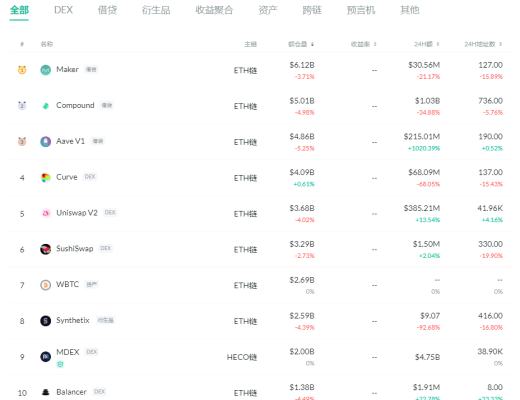Click the Maker logo icon

point(46,70)
